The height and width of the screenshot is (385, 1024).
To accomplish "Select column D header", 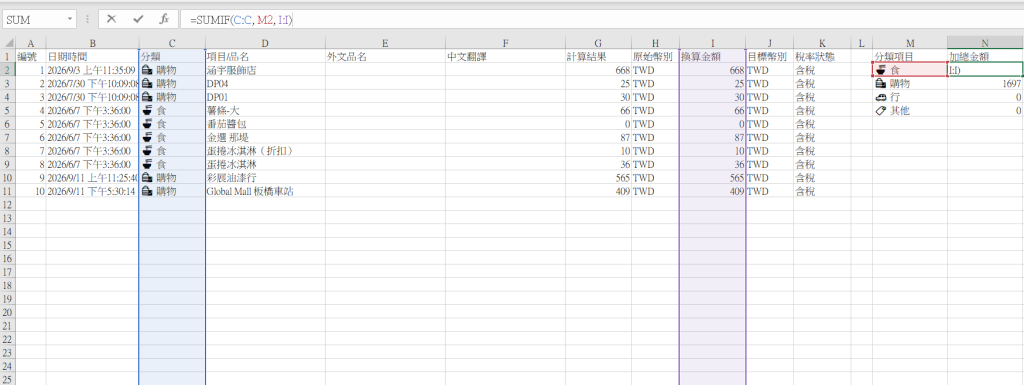I will click(x=265, y=43).
